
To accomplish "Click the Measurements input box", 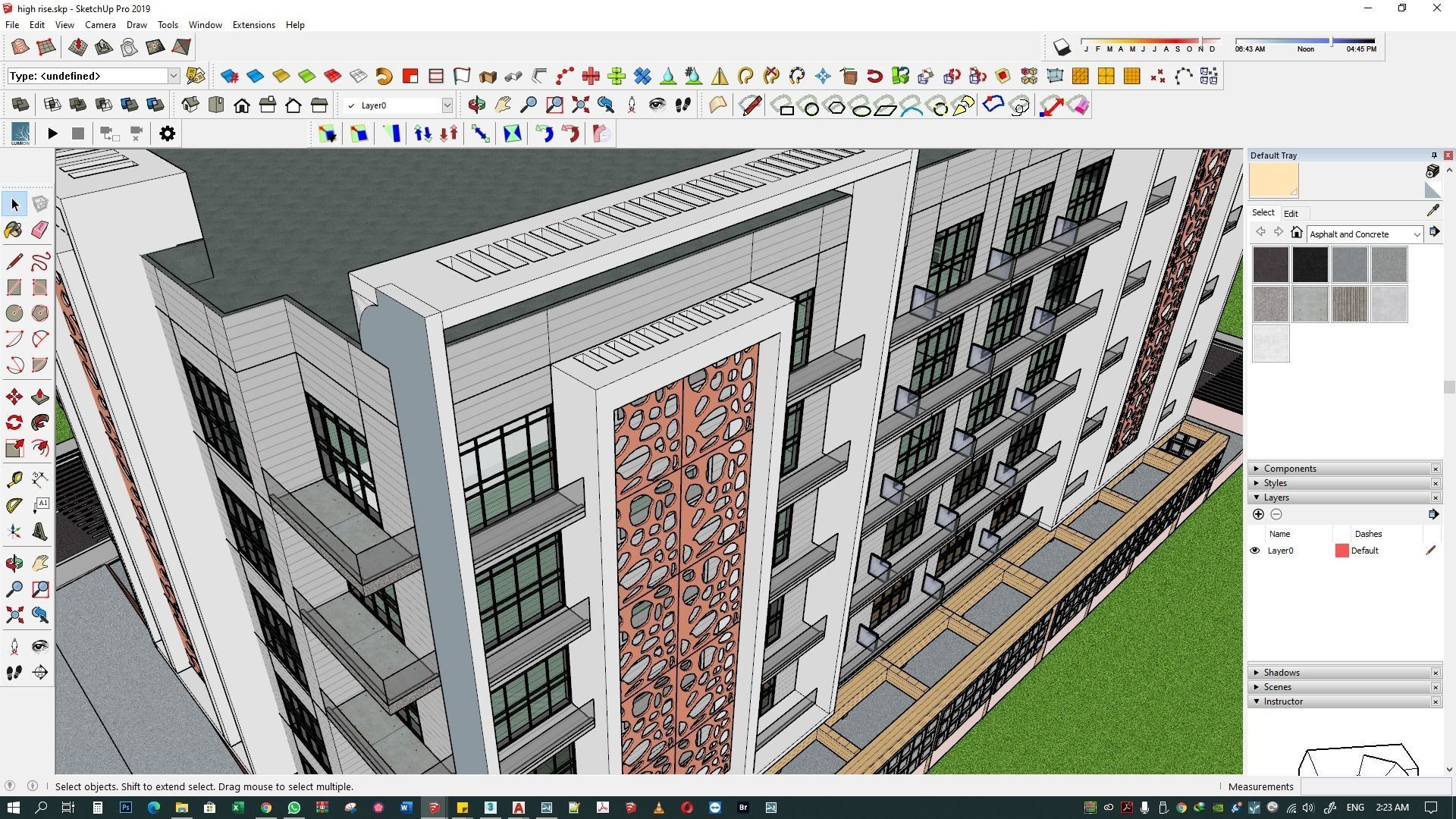I will (1376, 786).
